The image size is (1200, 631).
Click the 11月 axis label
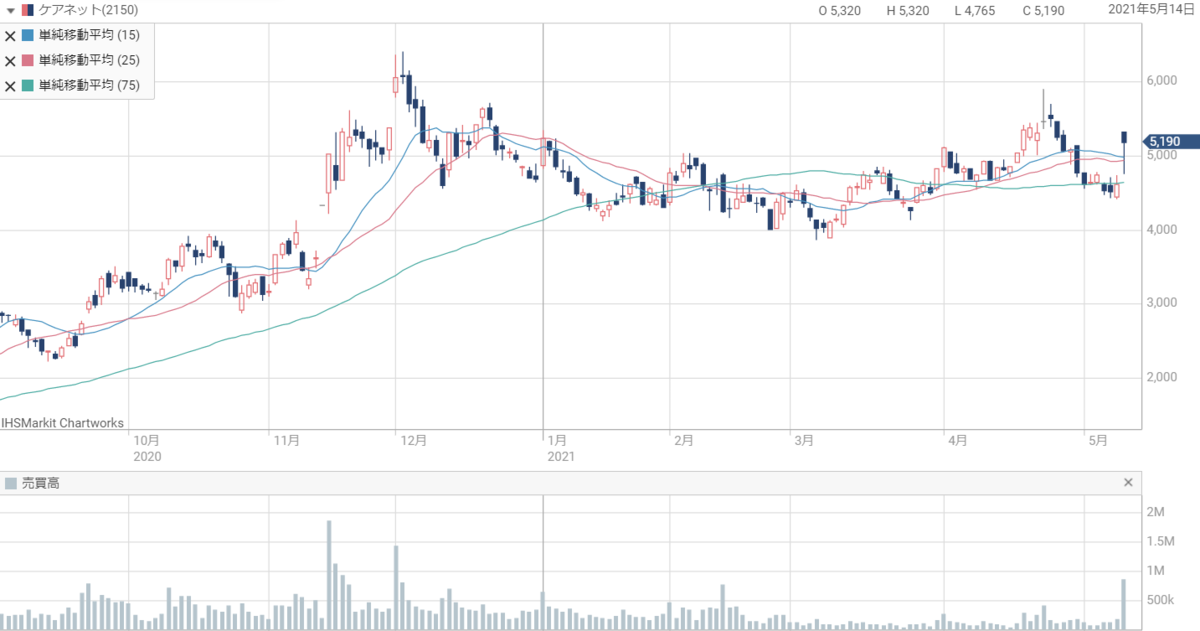[x=286, y=439]
